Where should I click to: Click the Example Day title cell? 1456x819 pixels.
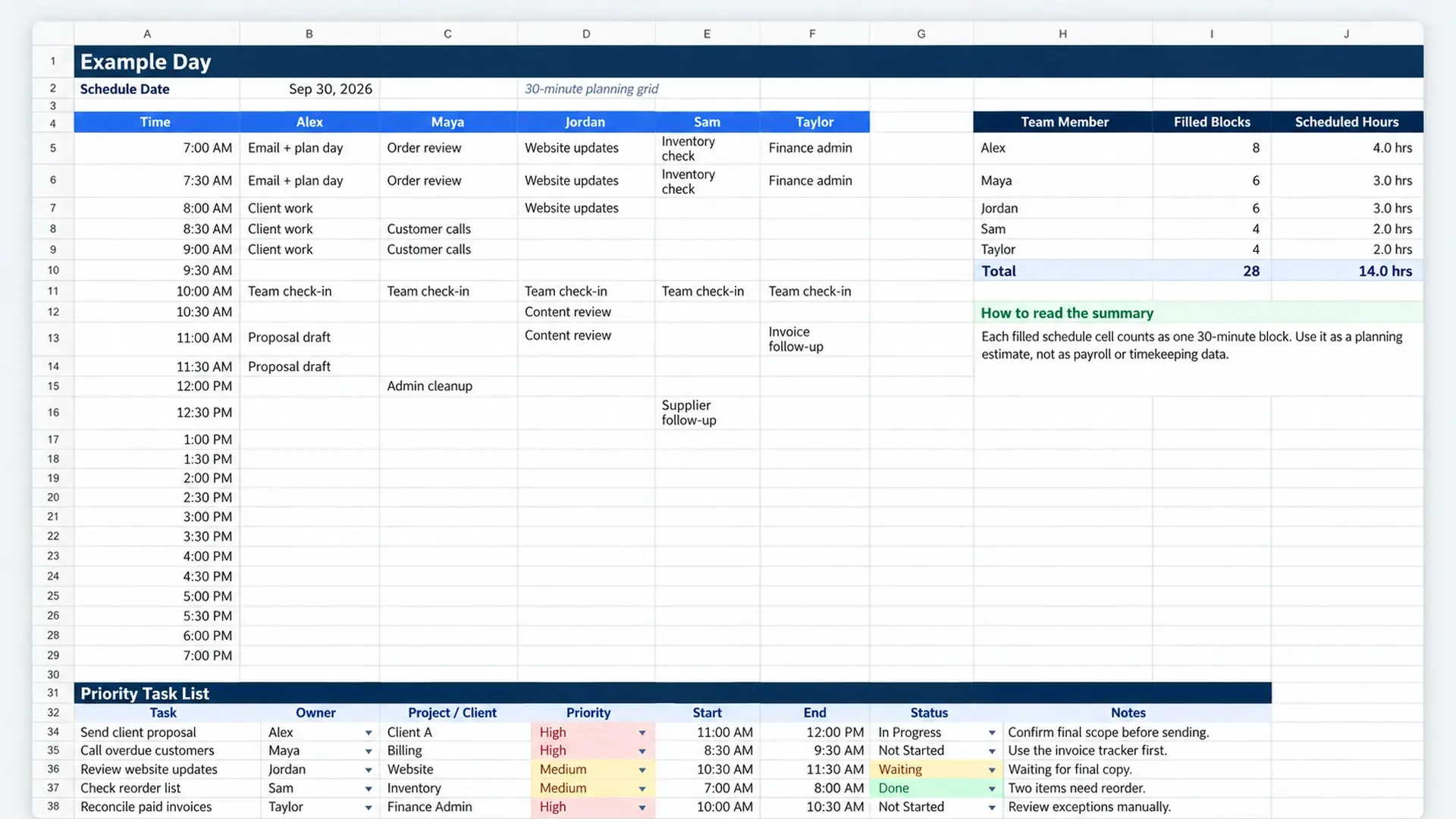[x=748, y=61]
